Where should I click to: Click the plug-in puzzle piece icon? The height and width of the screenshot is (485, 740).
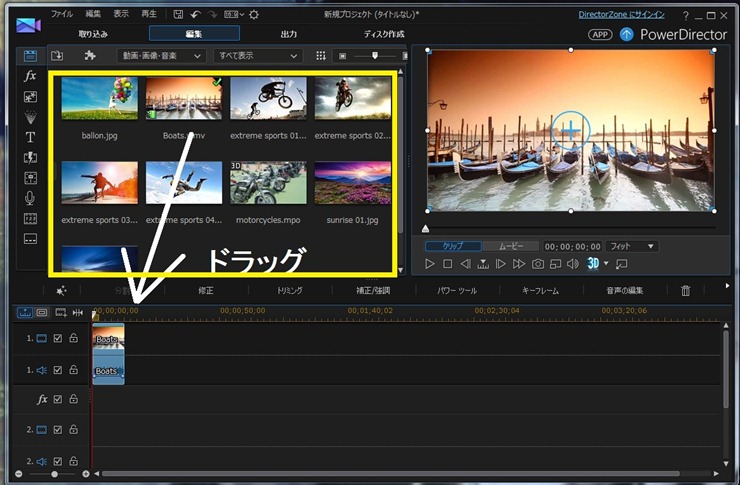pyautogui.click(x=90, y=56)
